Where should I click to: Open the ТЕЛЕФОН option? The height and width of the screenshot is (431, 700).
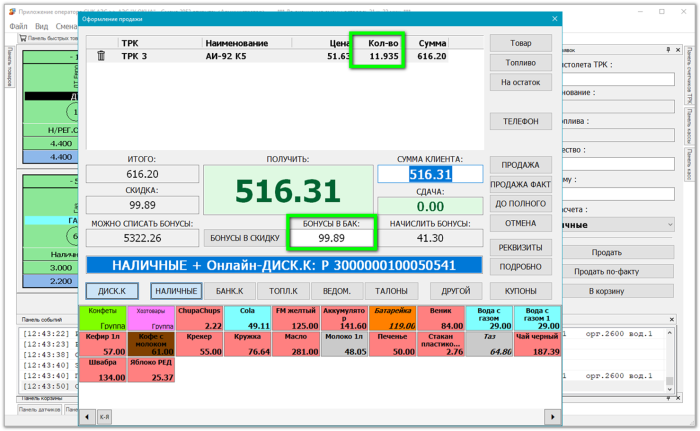tap(521, 121)
